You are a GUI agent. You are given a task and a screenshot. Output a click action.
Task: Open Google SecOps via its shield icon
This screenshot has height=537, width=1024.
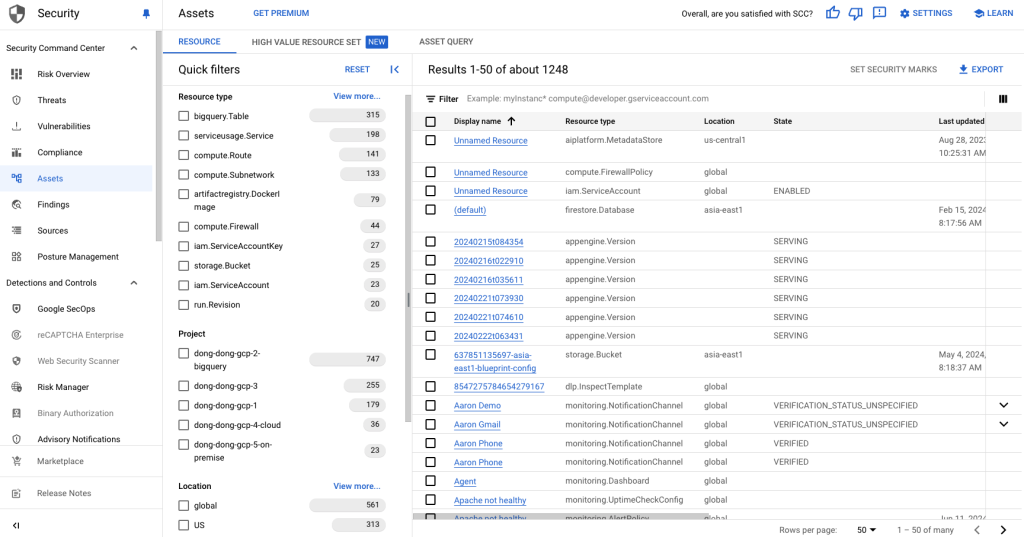[x=16, y=309]
